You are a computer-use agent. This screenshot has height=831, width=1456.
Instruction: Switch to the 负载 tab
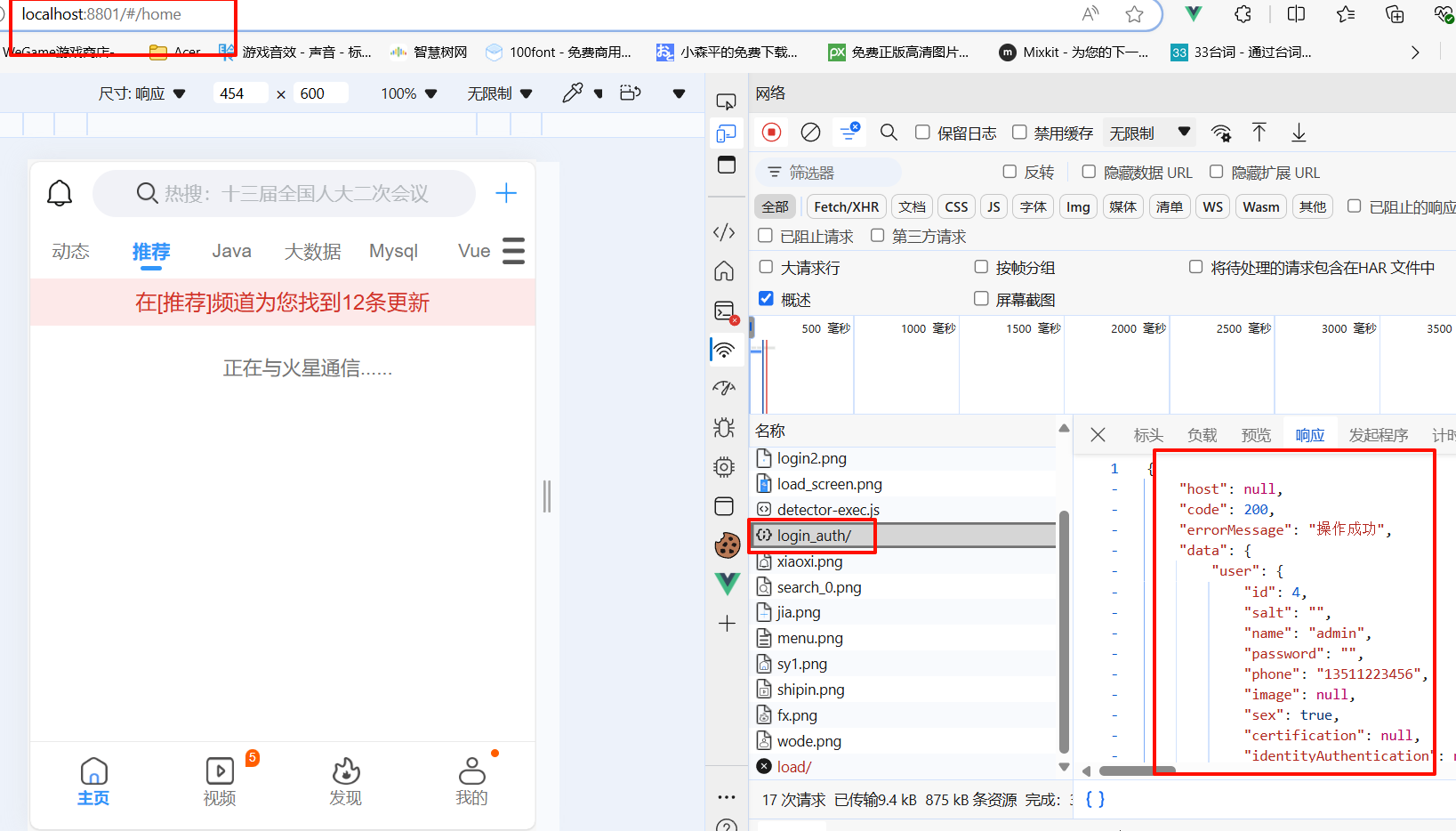pyautogui.click(x=1203, y=435)
